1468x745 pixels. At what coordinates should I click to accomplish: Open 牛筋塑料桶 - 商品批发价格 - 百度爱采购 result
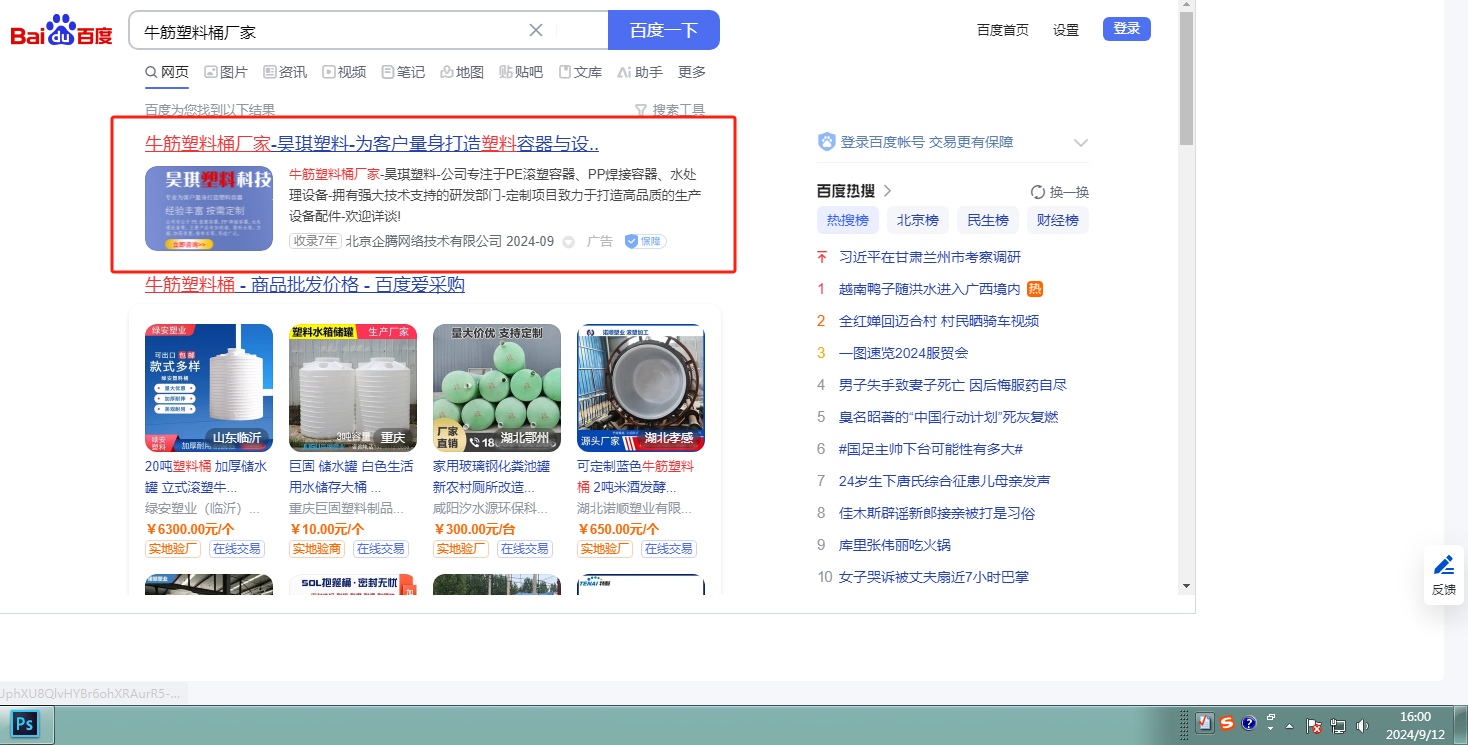[305, 285]
